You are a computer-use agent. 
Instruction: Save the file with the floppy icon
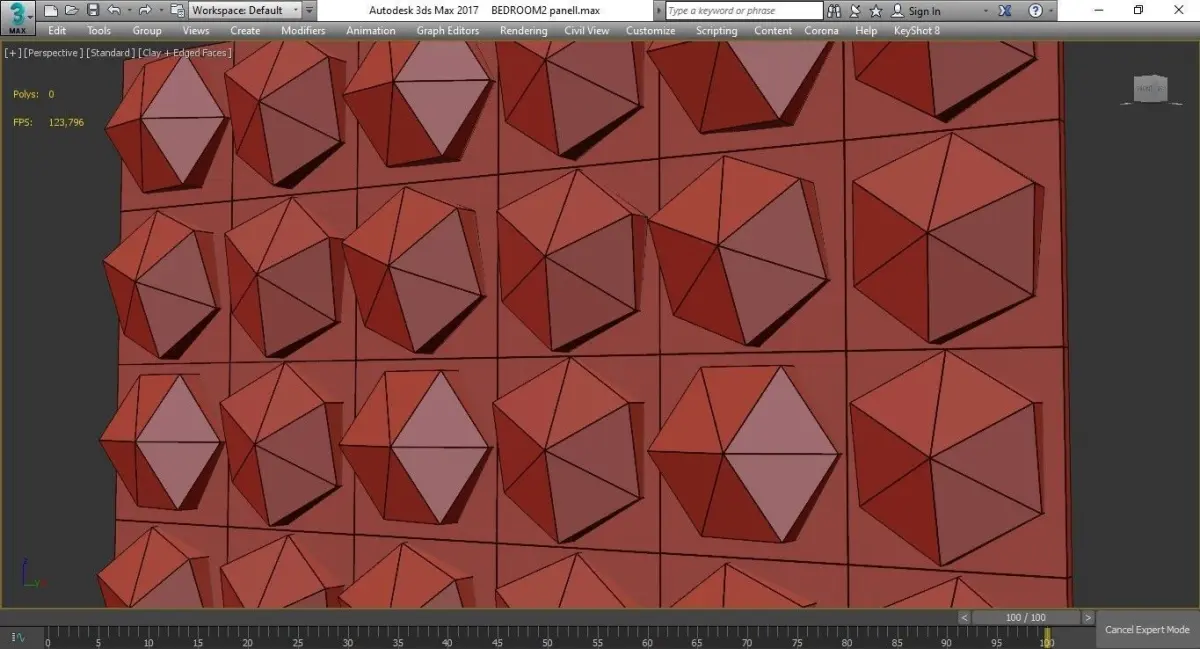[92, 11]
